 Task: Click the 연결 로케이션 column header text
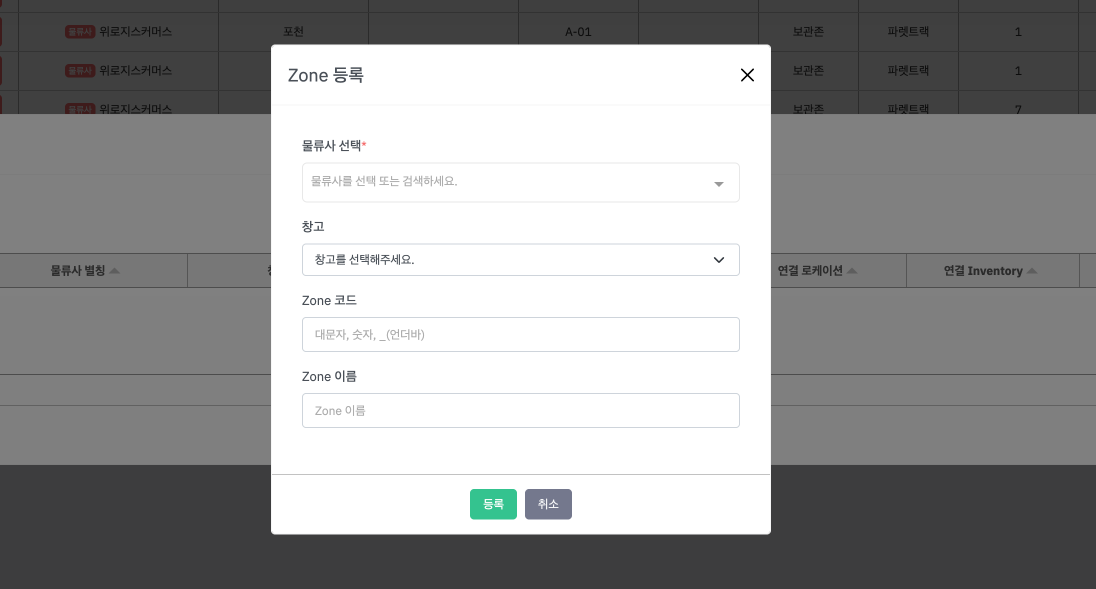(809, 271)
